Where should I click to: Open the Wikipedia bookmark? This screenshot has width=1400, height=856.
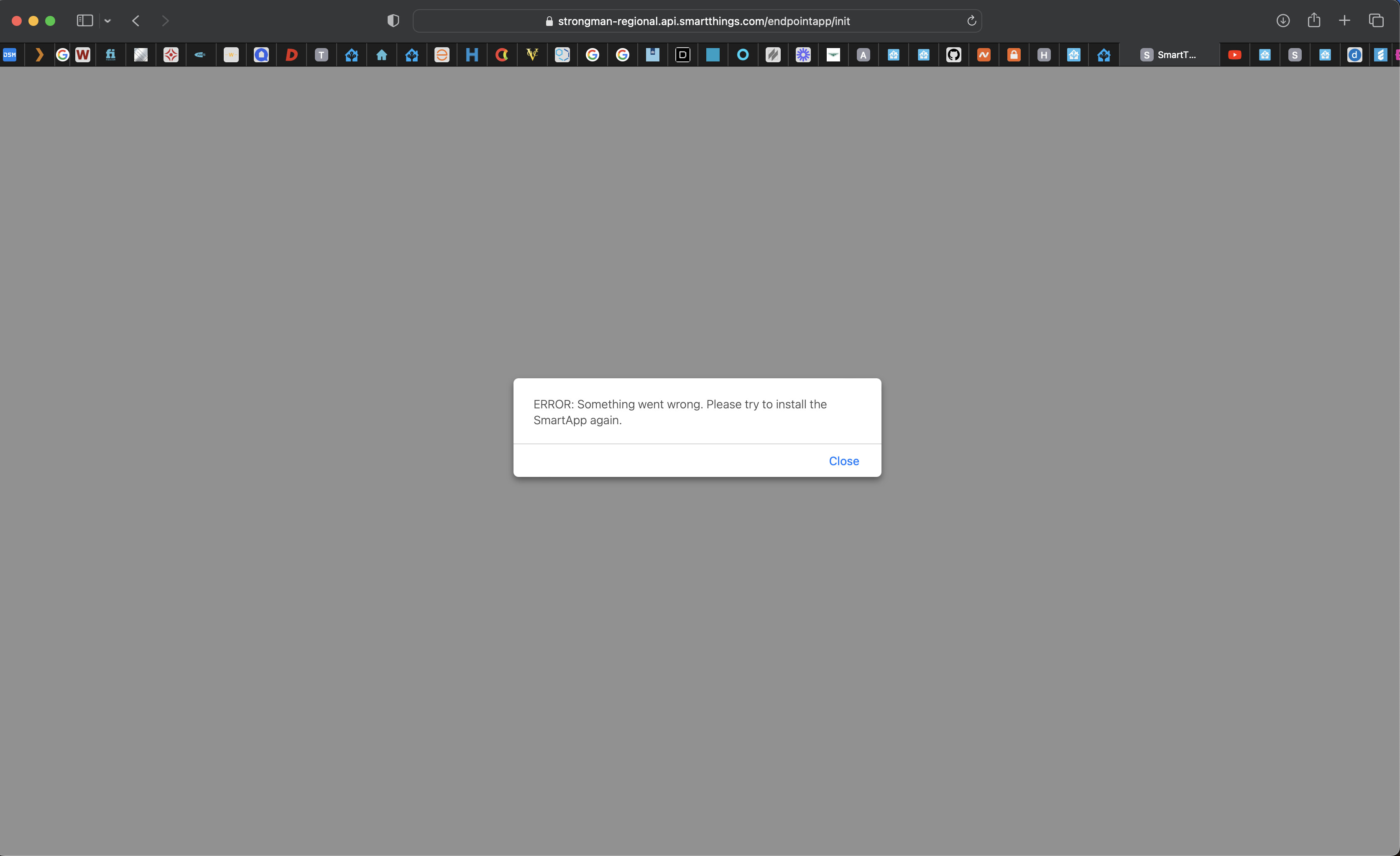(x=83, y=54)
